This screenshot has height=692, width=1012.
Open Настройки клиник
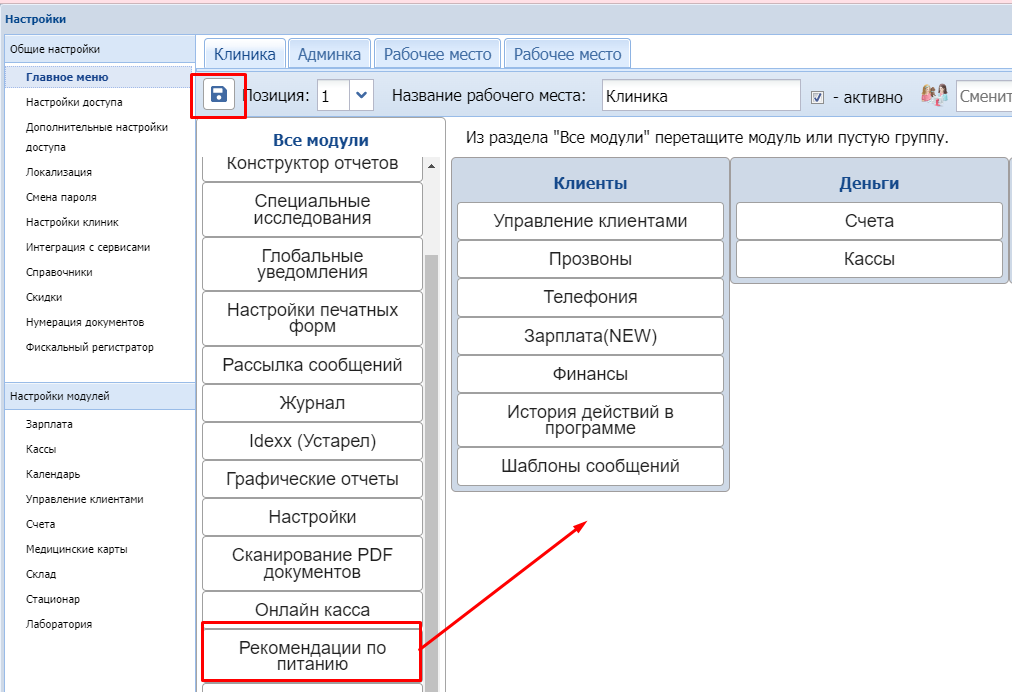pyautogui.click(x=72, y=222)
